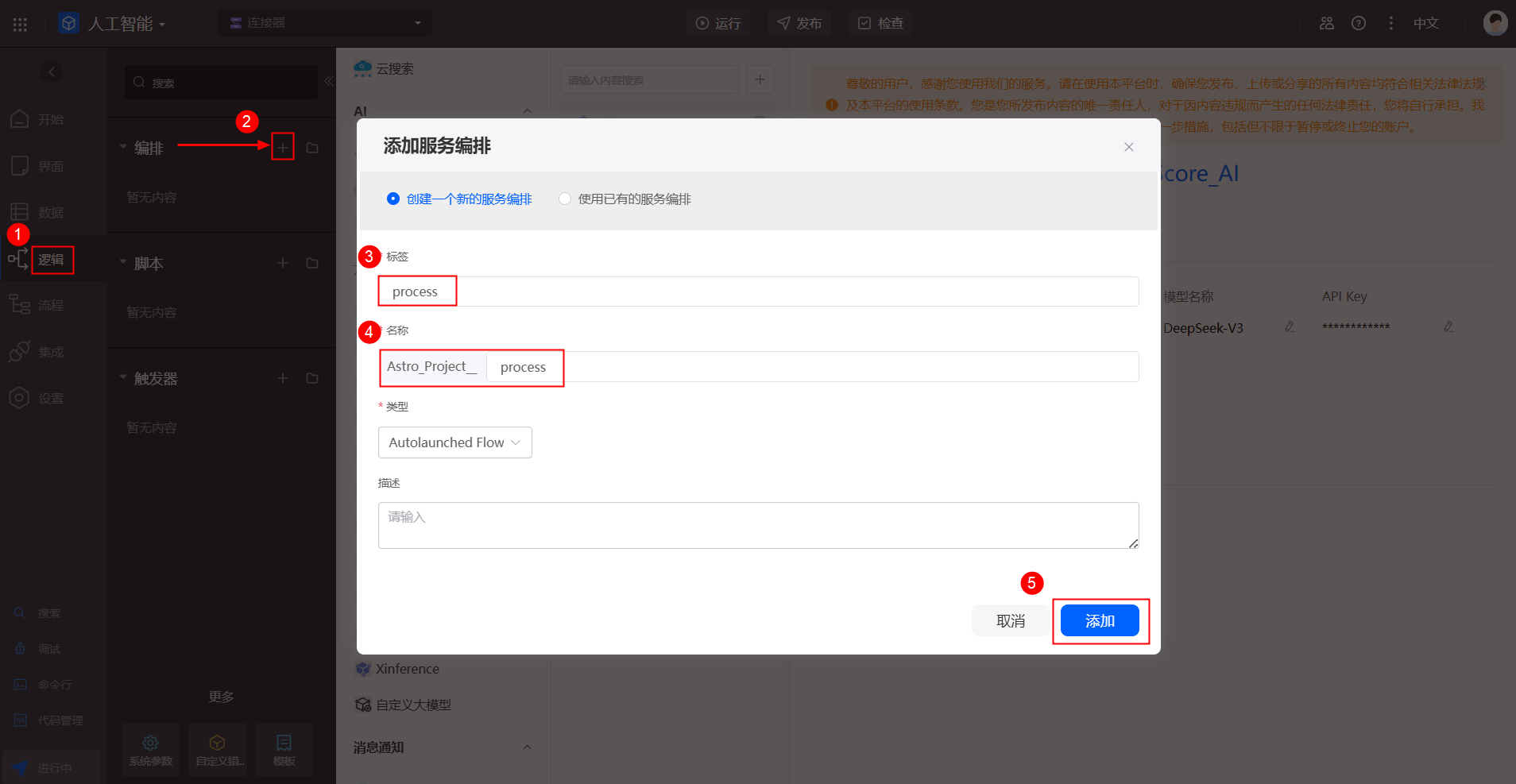Collapse the 消息通知 group

527,747
